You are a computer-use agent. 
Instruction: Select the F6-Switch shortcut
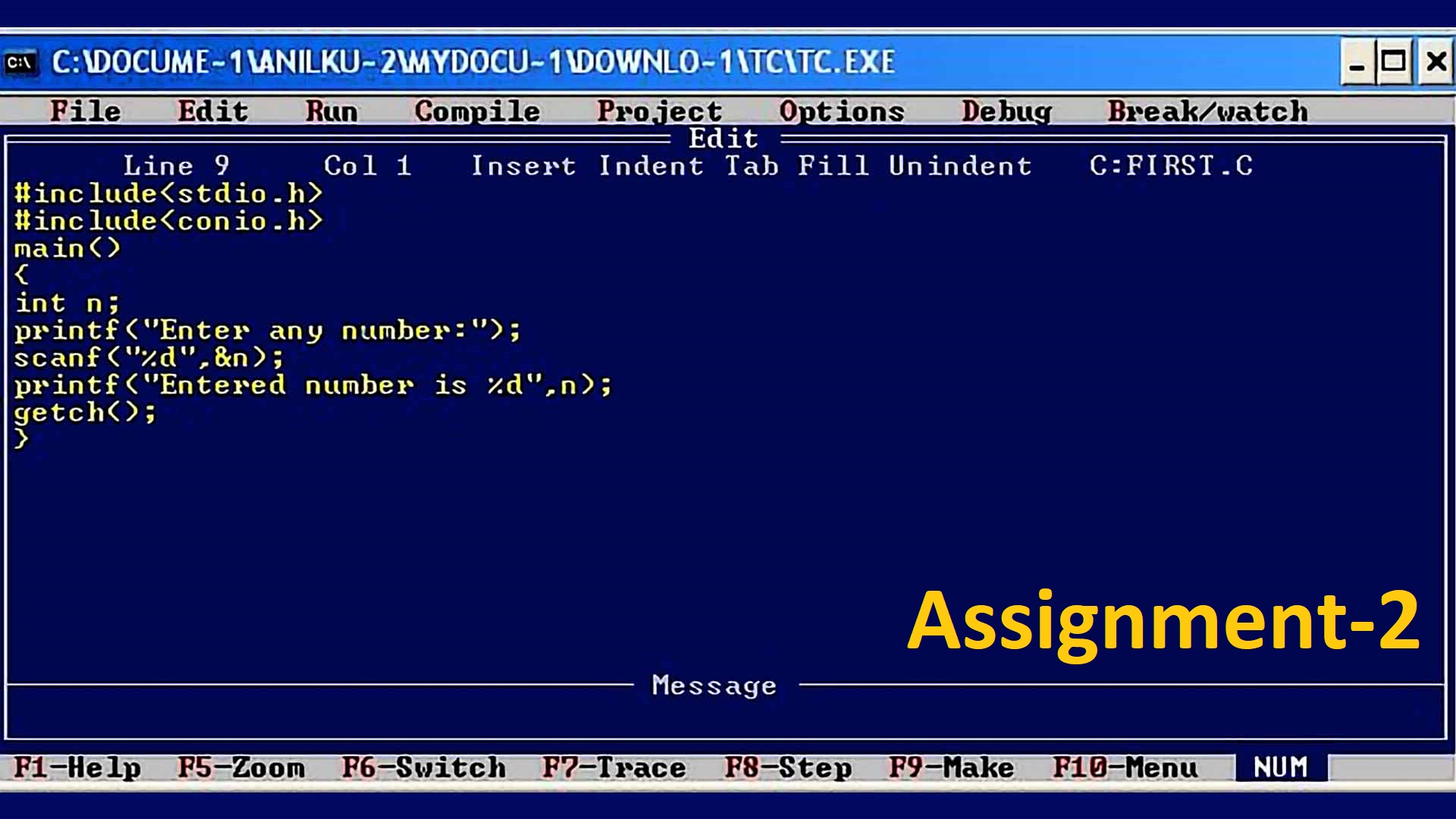398,767
